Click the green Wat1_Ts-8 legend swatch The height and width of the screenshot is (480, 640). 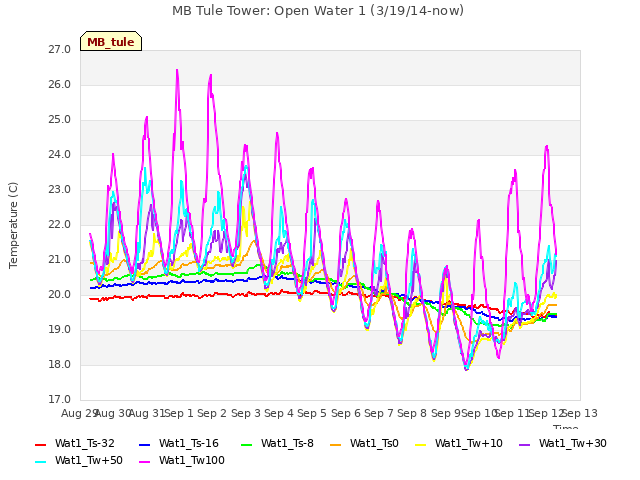(247, 444)
